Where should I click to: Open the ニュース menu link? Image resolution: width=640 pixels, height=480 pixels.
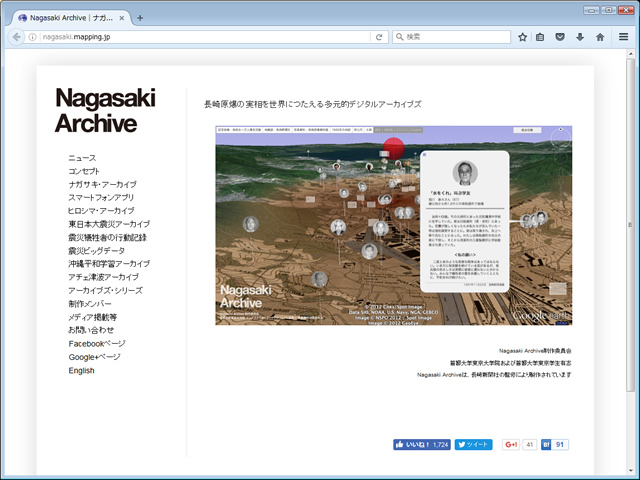tap(82, 158)
